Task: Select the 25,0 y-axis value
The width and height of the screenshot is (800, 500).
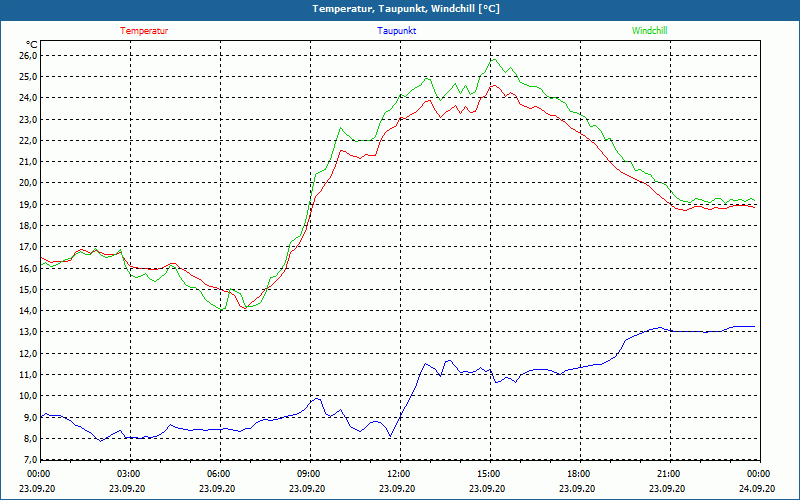Action: pos(28,77)
